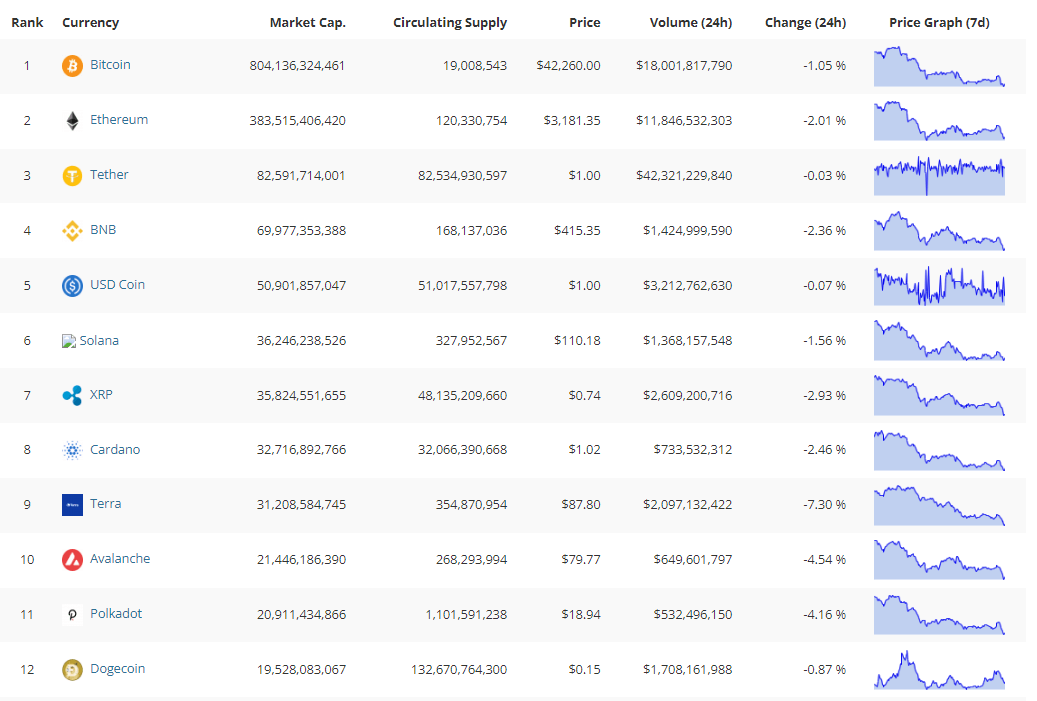Image resolution: width=1037 pixels, height=701 pixels.
Task: View Solana 7-day price graph
Action: click(x=939, y=341)
